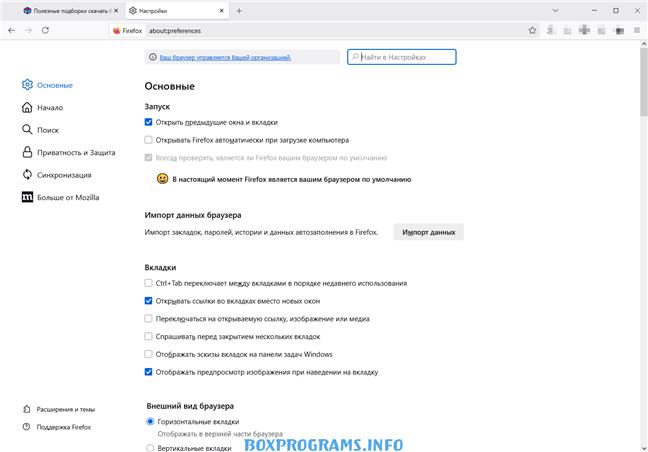
Task: Uncheck Открывать ссылки во вкладках вместо новых окон
Action: coord(148,301)
